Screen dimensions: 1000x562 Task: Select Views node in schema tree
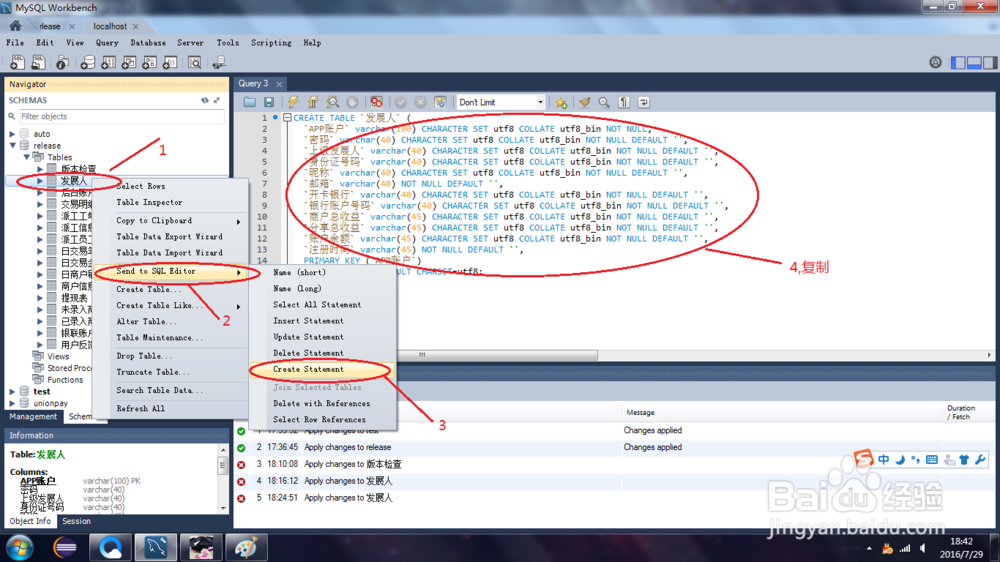57,357
